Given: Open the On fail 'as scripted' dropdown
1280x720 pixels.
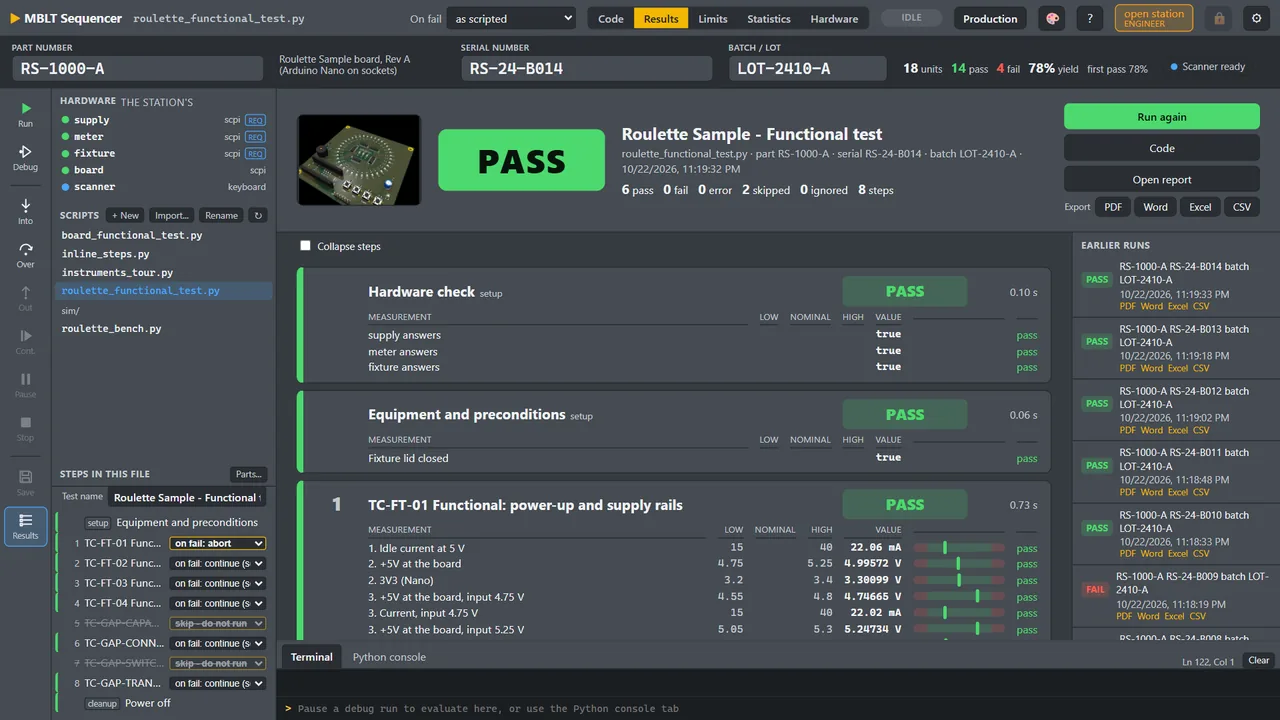Looking at the screenshot, I should pyautogui.click(x=512, y=18).
